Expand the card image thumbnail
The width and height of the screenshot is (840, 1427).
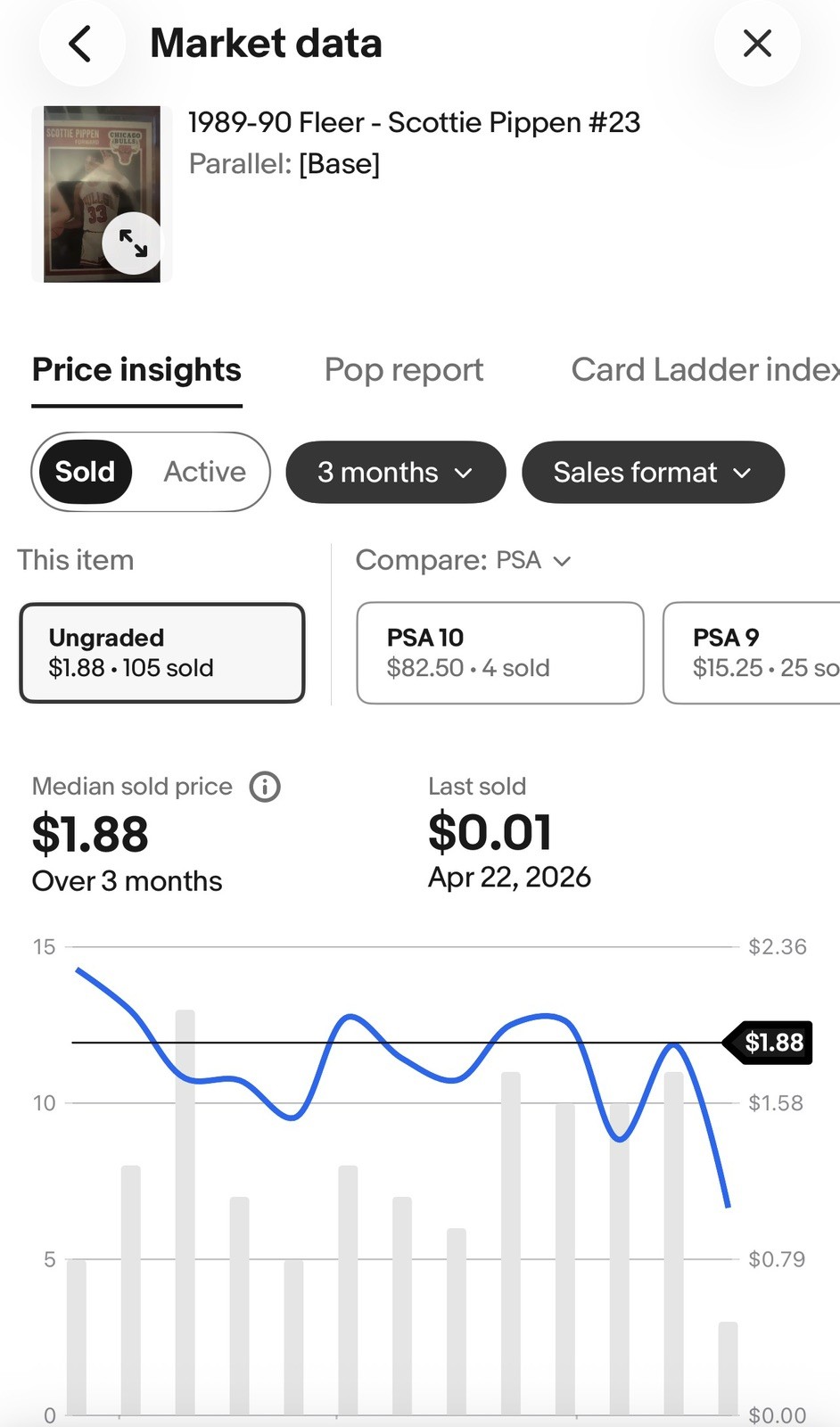coord(132,243)
